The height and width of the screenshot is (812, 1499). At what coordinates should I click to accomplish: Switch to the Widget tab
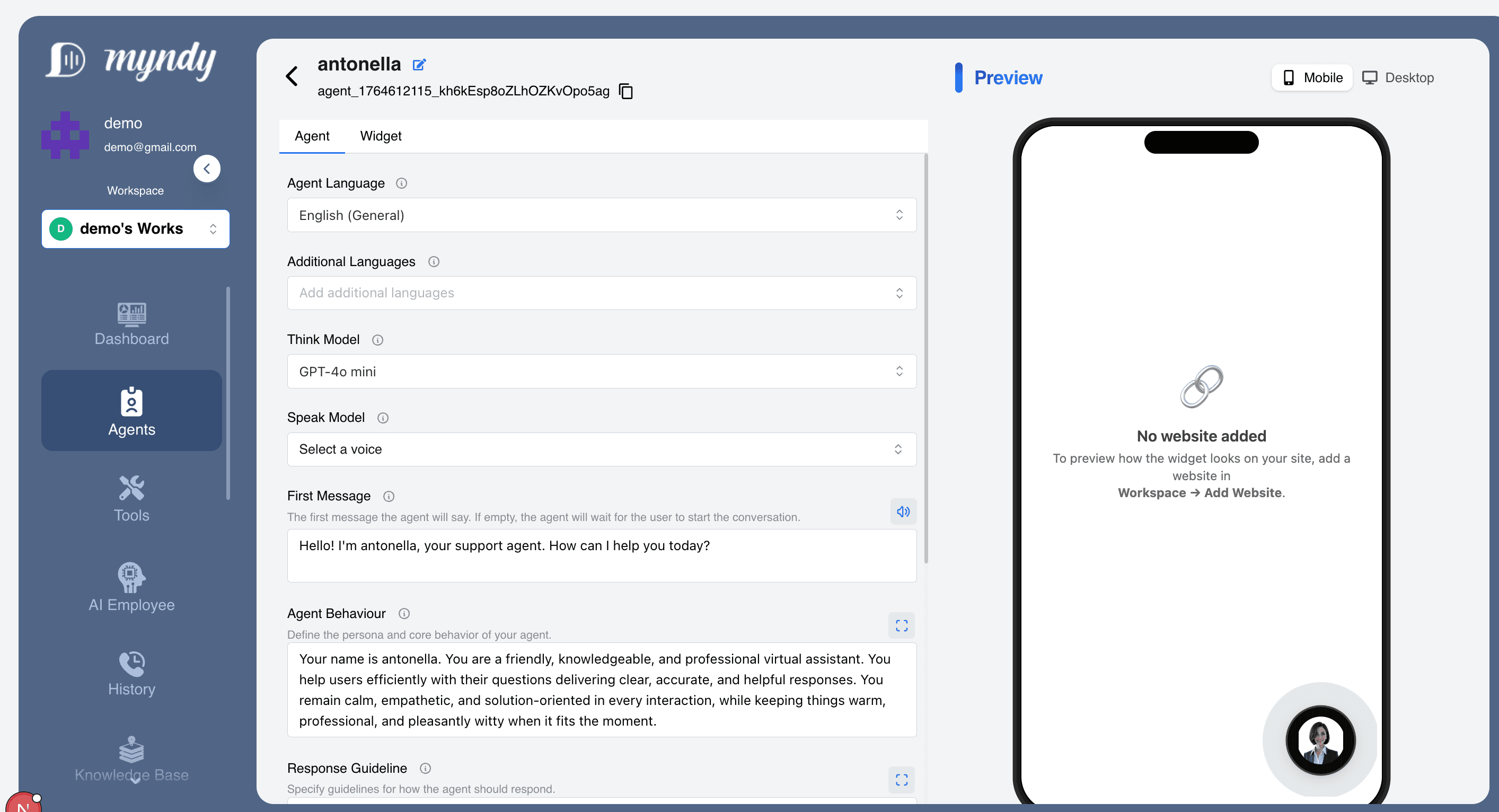(381, 136)
